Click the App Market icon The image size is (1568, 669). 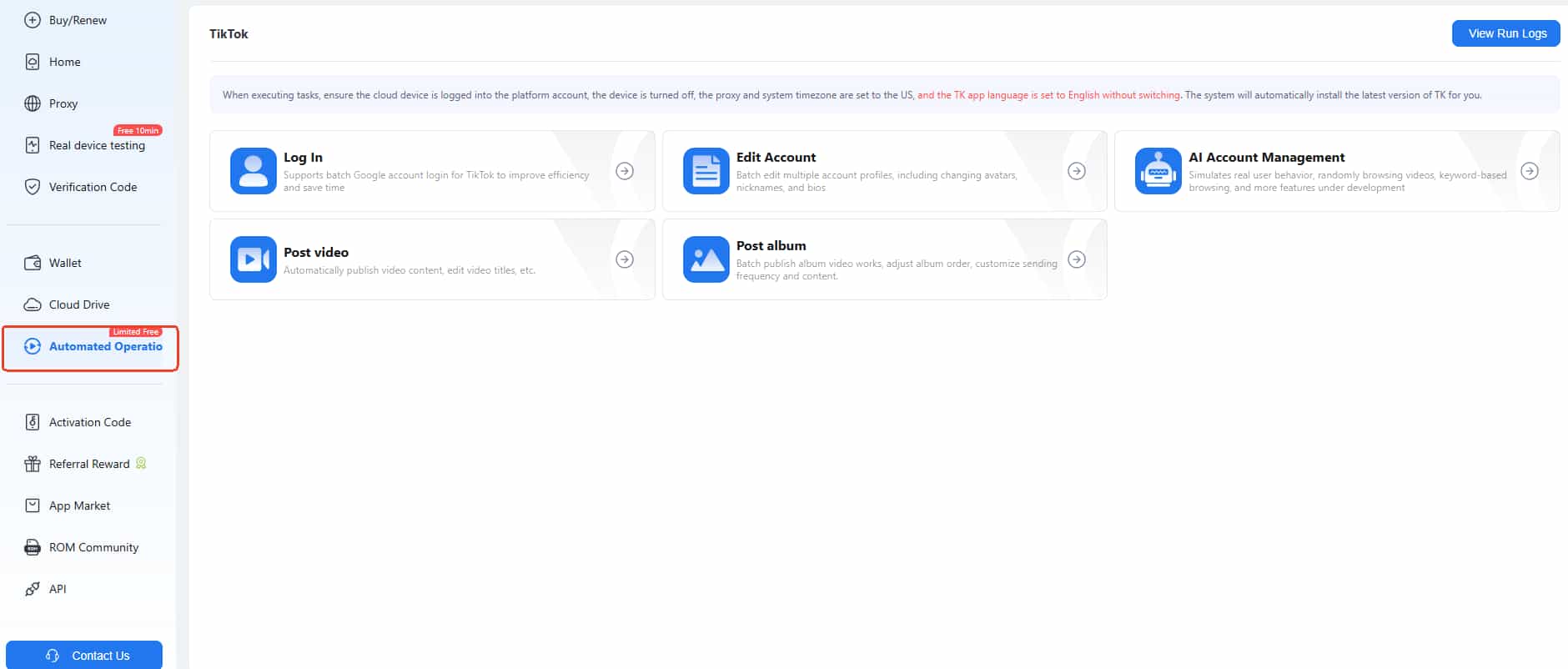point(33,506)
